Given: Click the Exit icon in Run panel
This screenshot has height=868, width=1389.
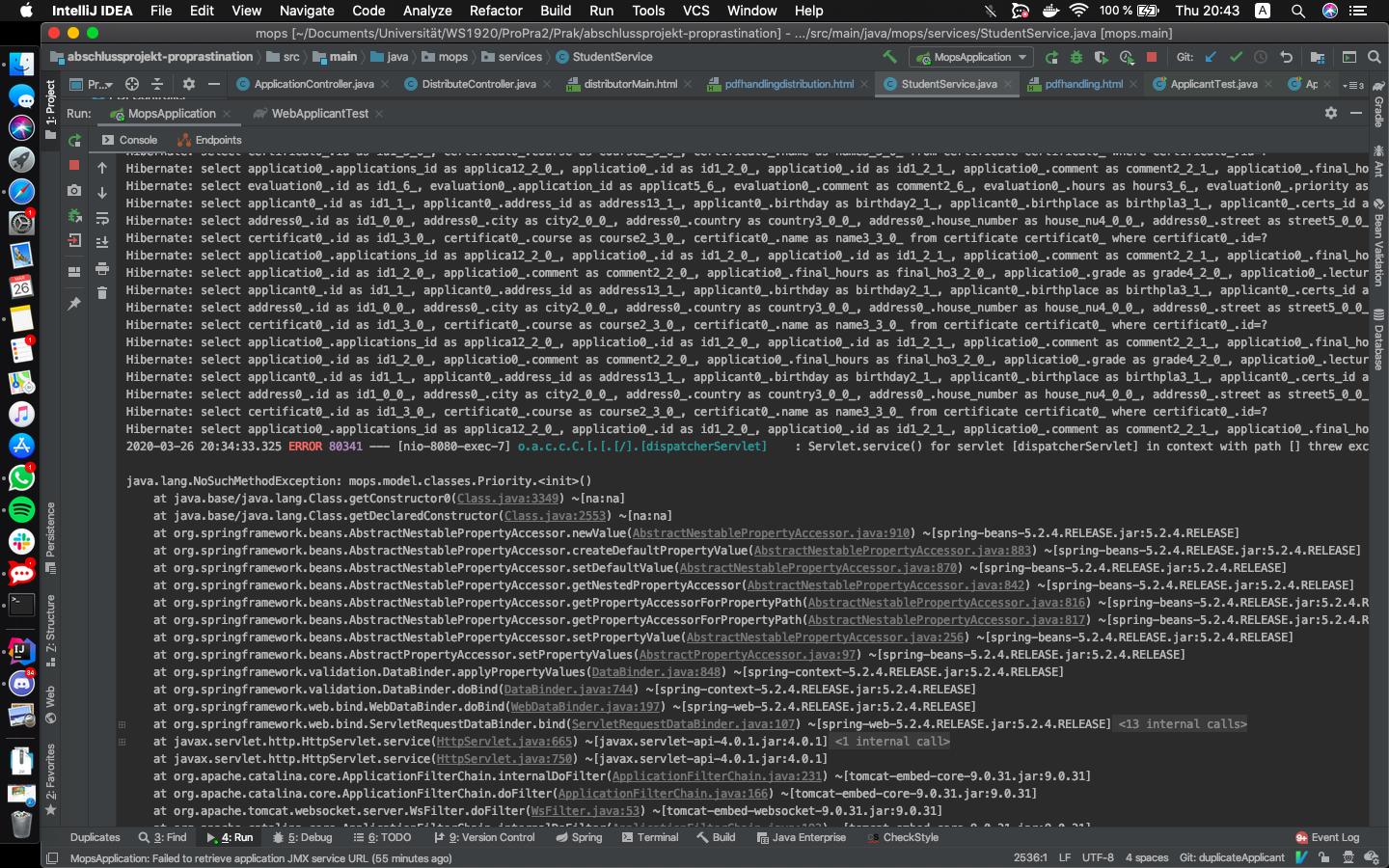Looking at the screenshot, I should click(74, 241).
